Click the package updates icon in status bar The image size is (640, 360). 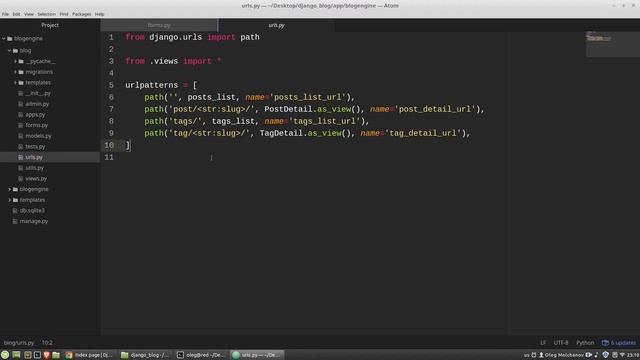tap(605, 343)
